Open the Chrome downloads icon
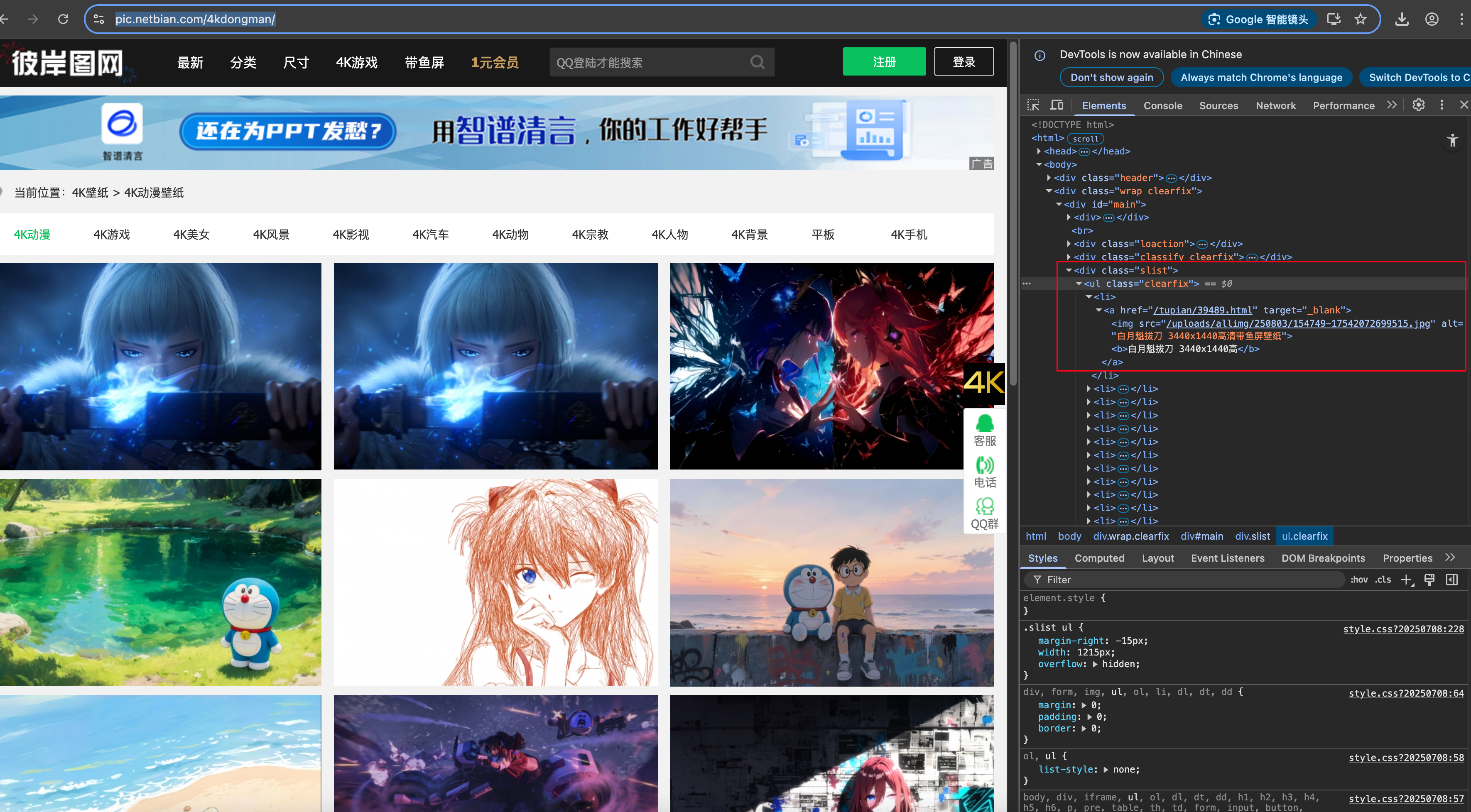The image size is (1471, 812). tap(1401, 20)
